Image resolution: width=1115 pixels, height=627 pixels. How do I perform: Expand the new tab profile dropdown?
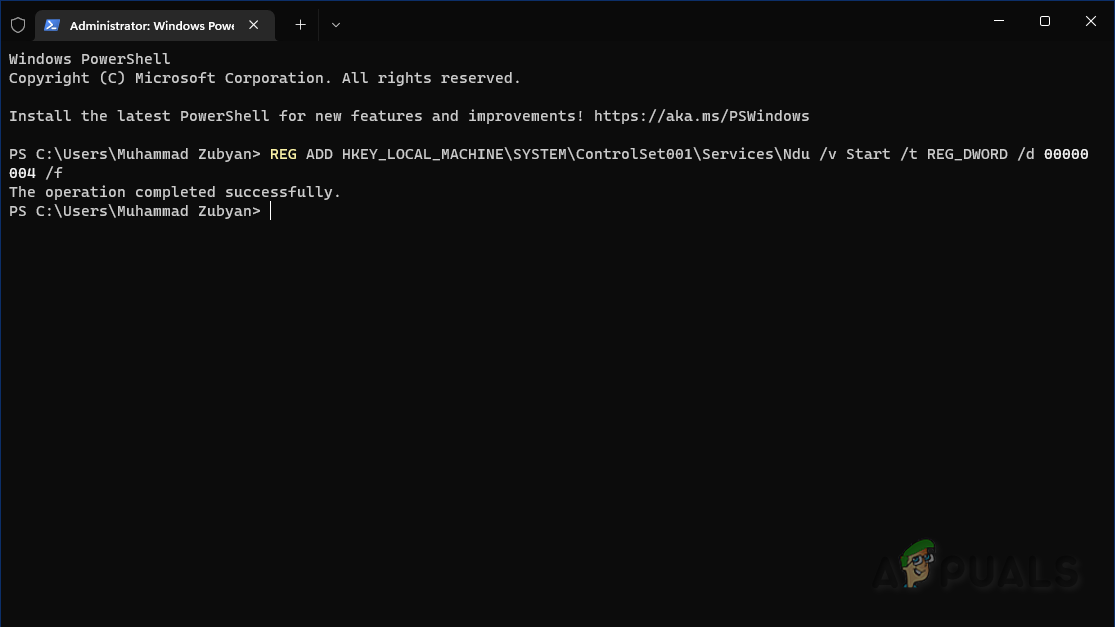[x=336, y=25]
